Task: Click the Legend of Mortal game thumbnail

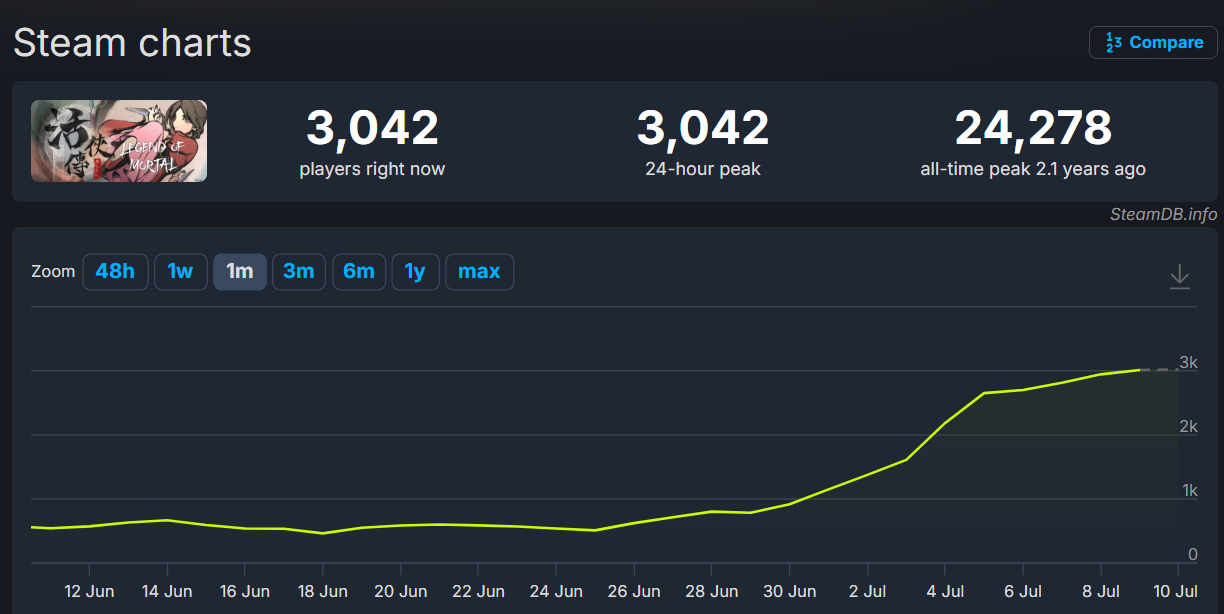Action: point(119,141)
